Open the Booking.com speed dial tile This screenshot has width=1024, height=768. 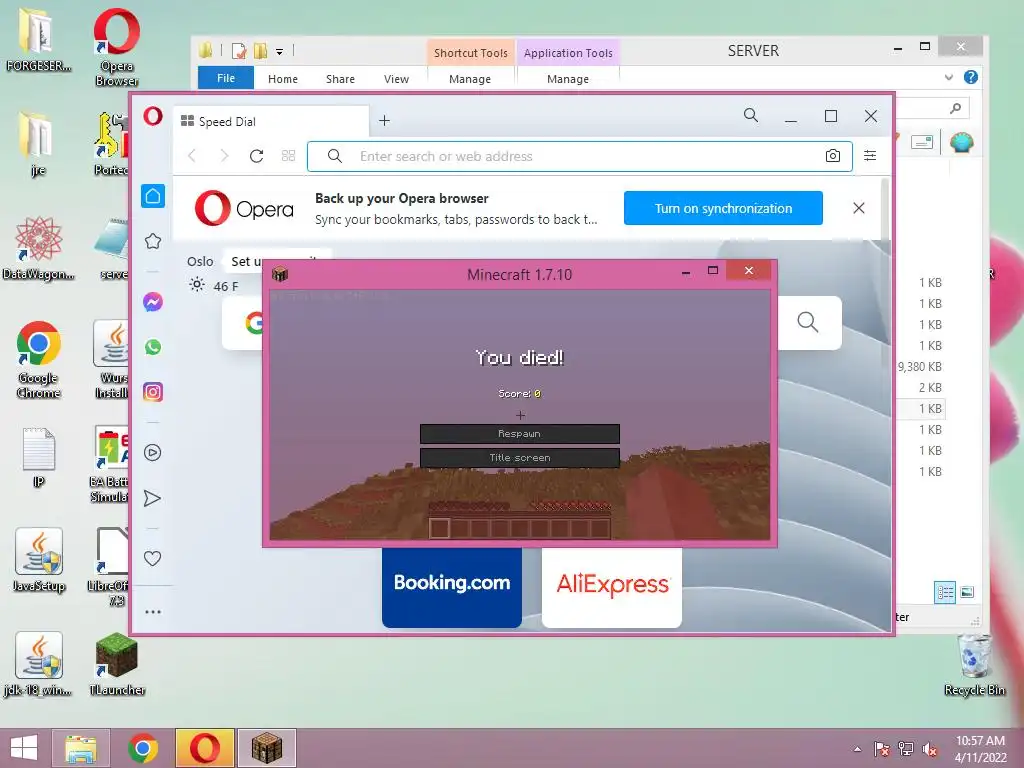click(x=452, y=587)
